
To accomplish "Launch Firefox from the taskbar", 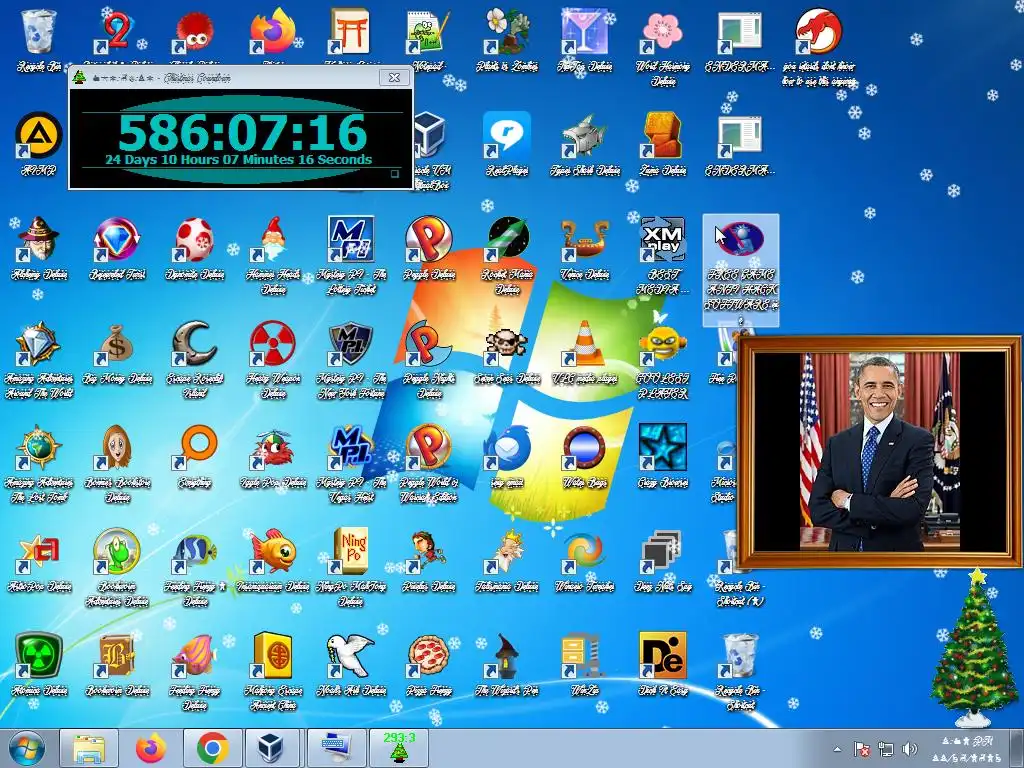I will point(151,749).
